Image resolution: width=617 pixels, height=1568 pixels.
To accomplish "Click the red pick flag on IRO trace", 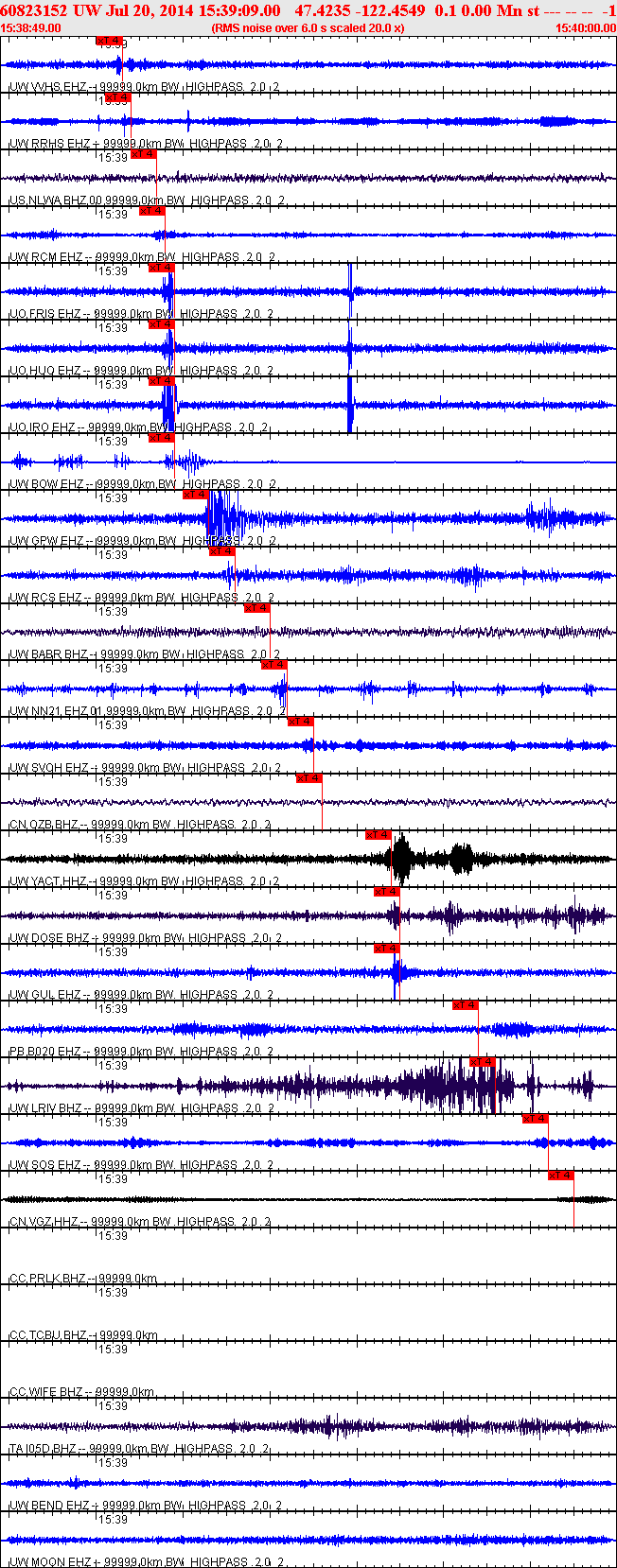I will coord(161,381).
